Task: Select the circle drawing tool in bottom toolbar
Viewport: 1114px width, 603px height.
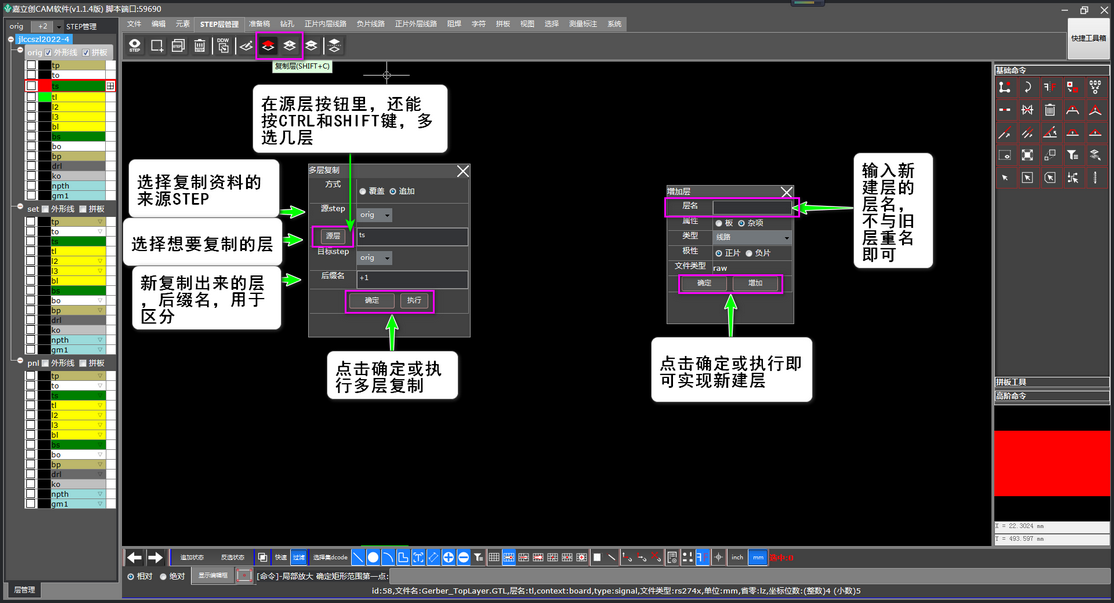Action: 373,558
